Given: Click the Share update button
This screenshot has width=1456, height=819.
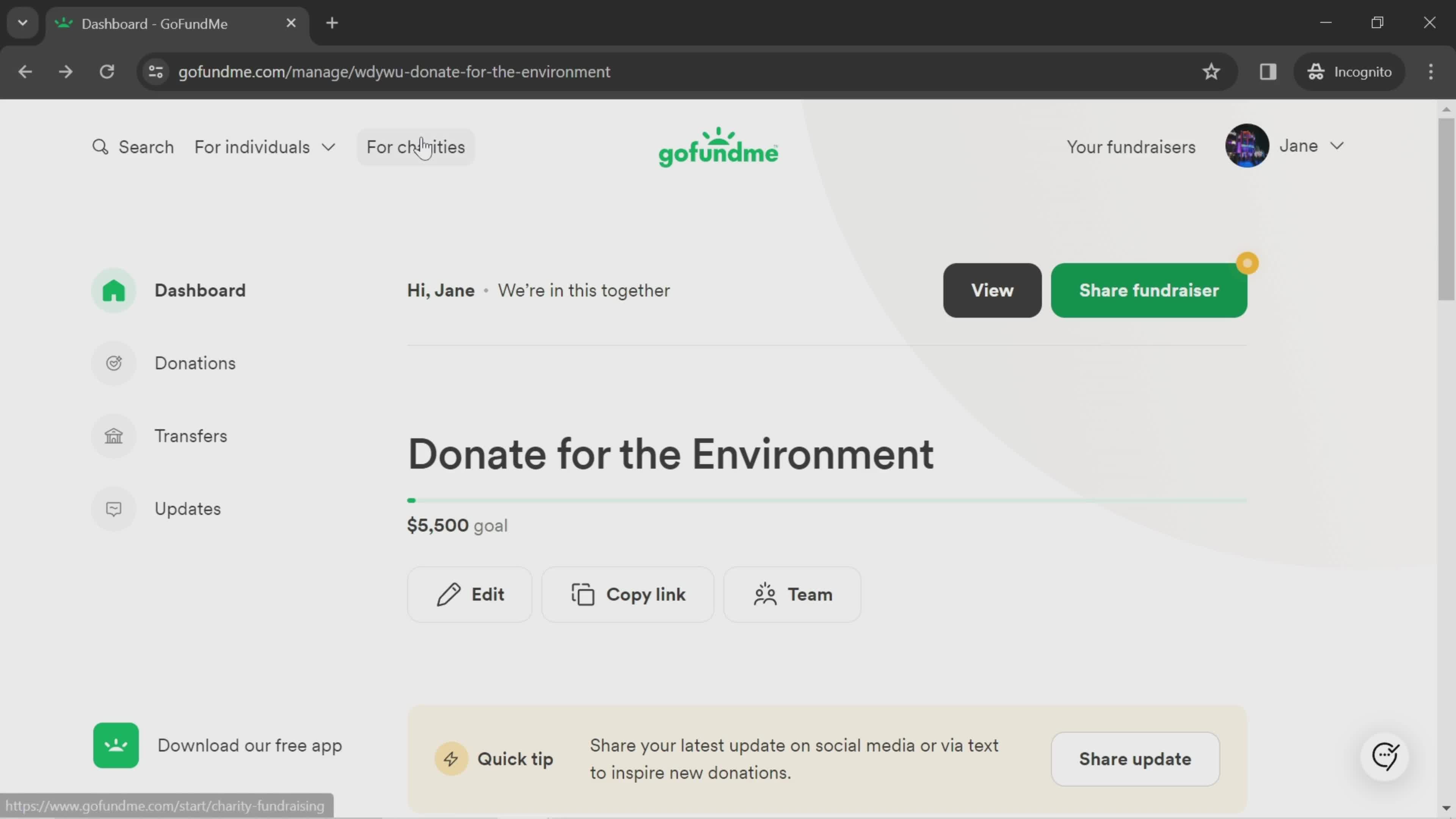Looking at the screenshot, I should [1135, 758].
